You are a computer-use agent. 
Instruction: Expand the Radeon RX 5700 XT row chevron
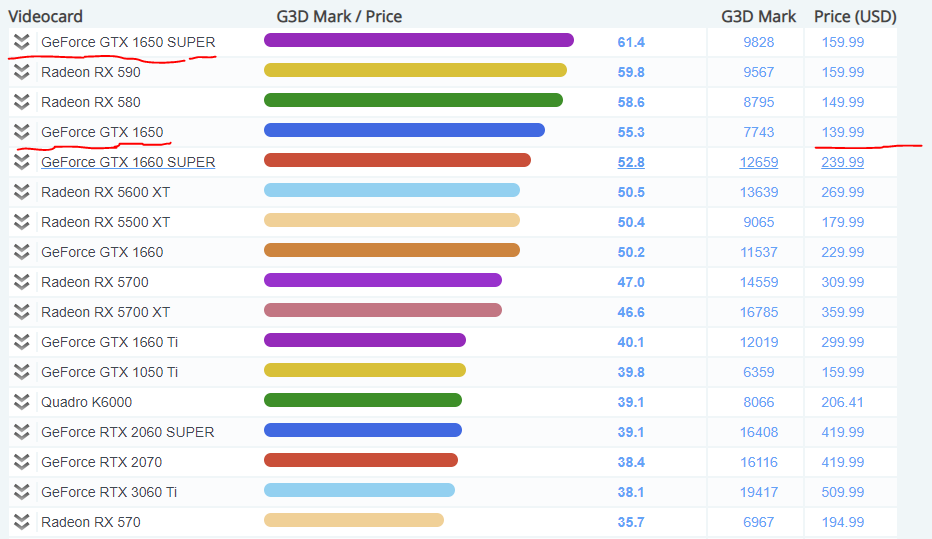[x=22, y=312]
